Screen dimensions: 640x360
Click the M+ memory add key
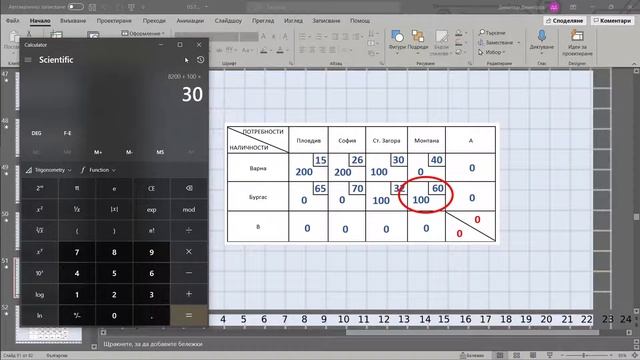coord(98,152)
